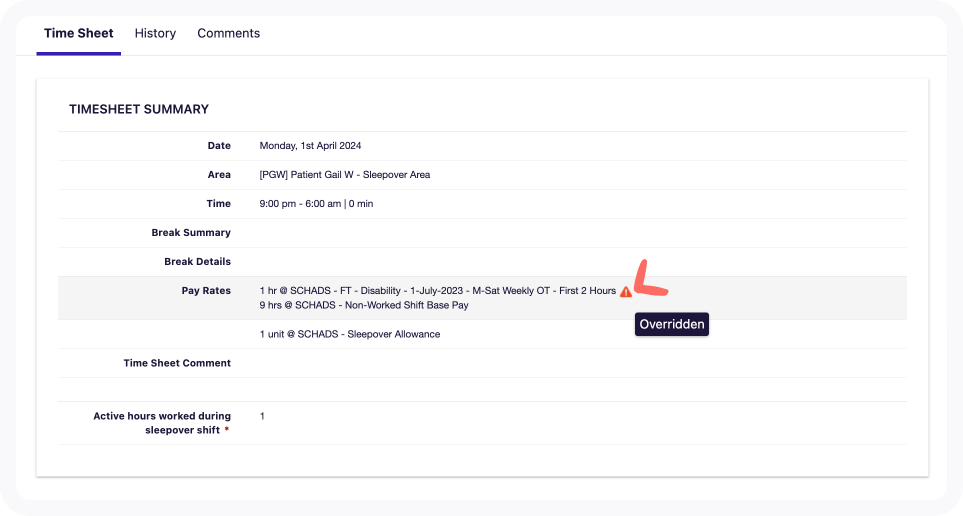Select the date Monday, 1st April 2024
Viewport: 963px width, 516px height.
tap(310, 146)
